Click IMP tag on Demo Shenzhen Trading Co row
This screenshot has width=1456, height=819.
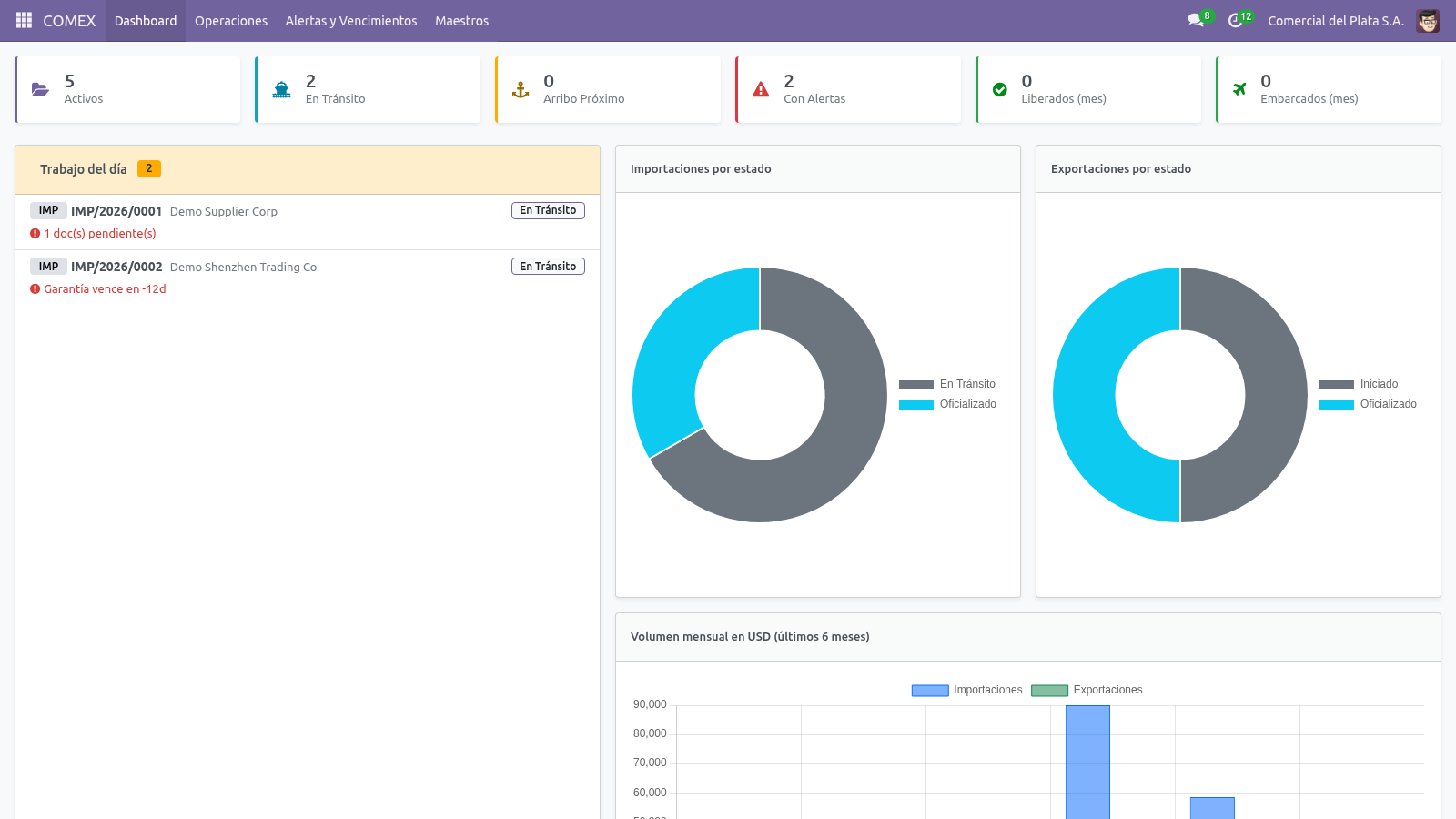click(48, 267)
